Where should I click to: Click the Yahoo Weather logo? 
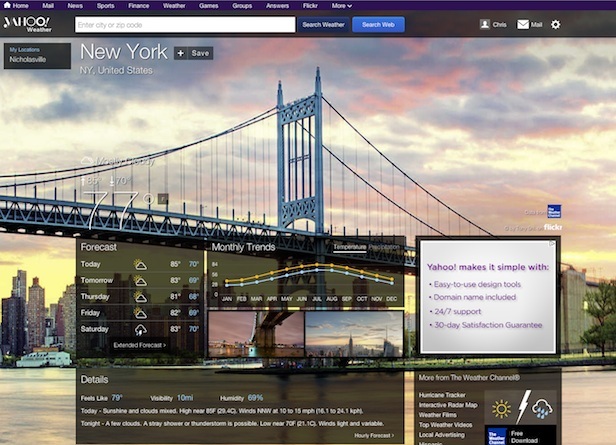25,23
